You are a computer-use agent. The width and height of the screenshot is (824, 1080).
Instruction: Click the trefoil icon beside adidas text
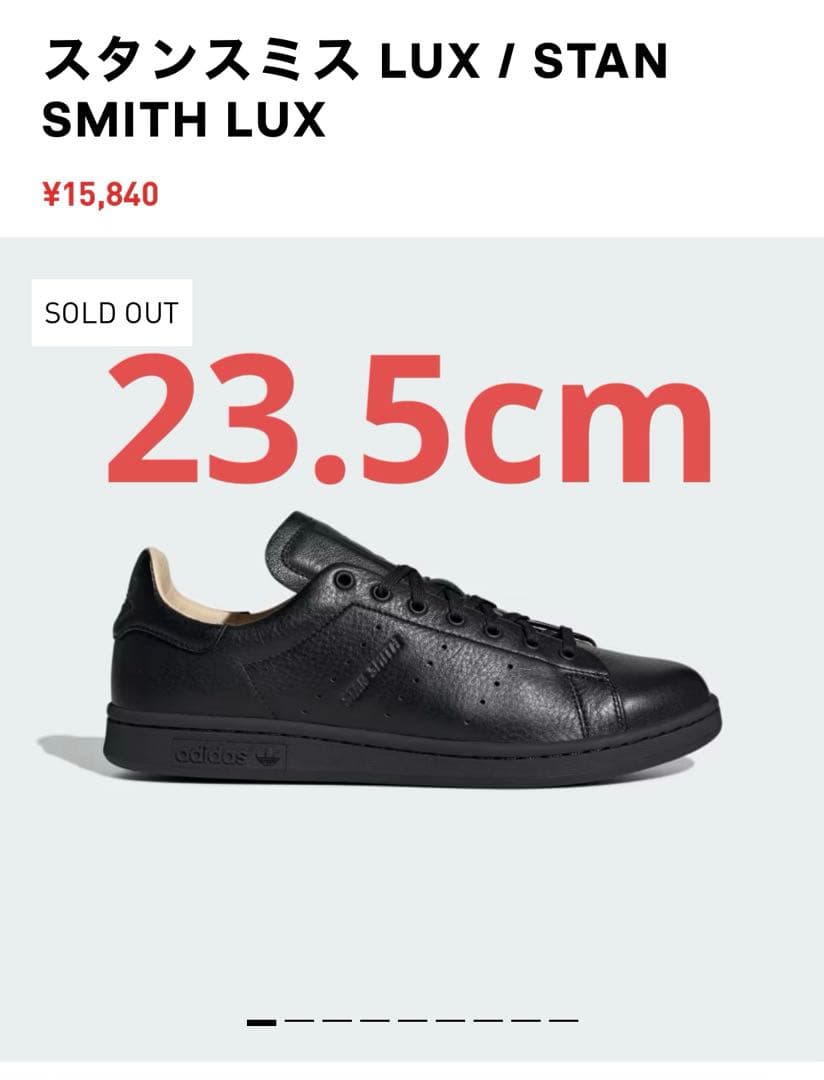[270, 756]
